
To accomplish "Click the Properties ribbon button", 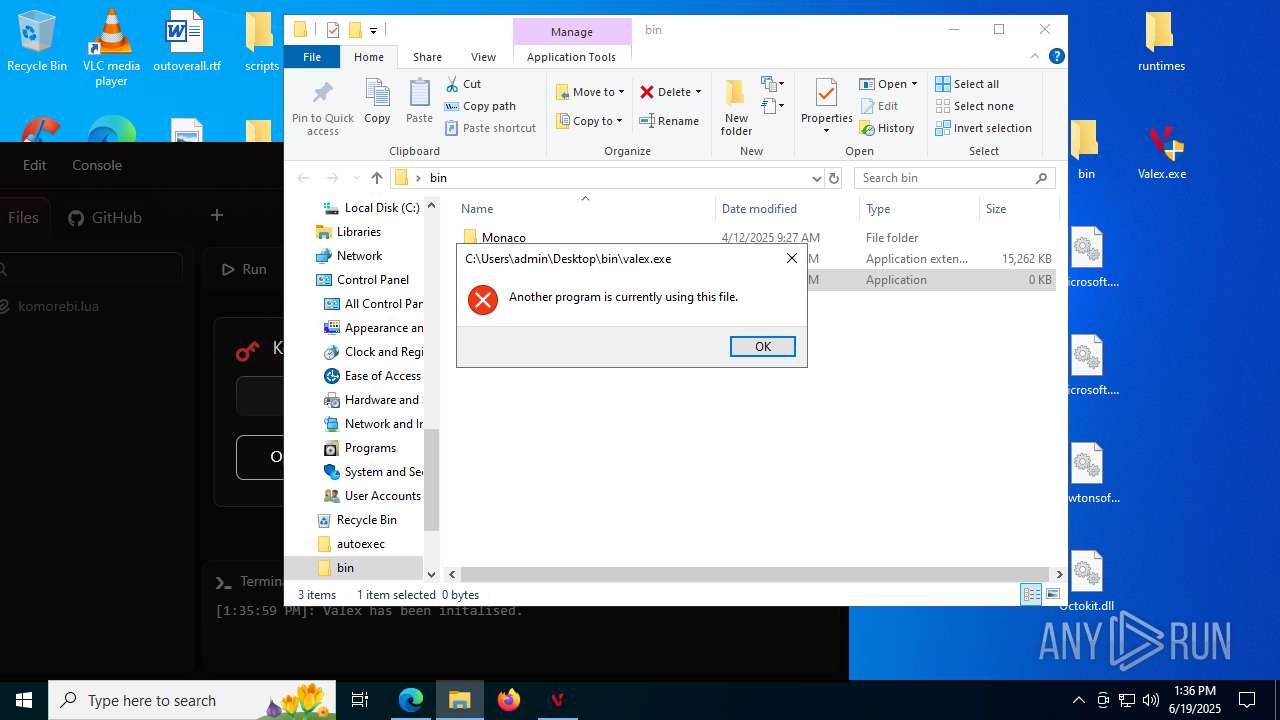I will 826,106.
